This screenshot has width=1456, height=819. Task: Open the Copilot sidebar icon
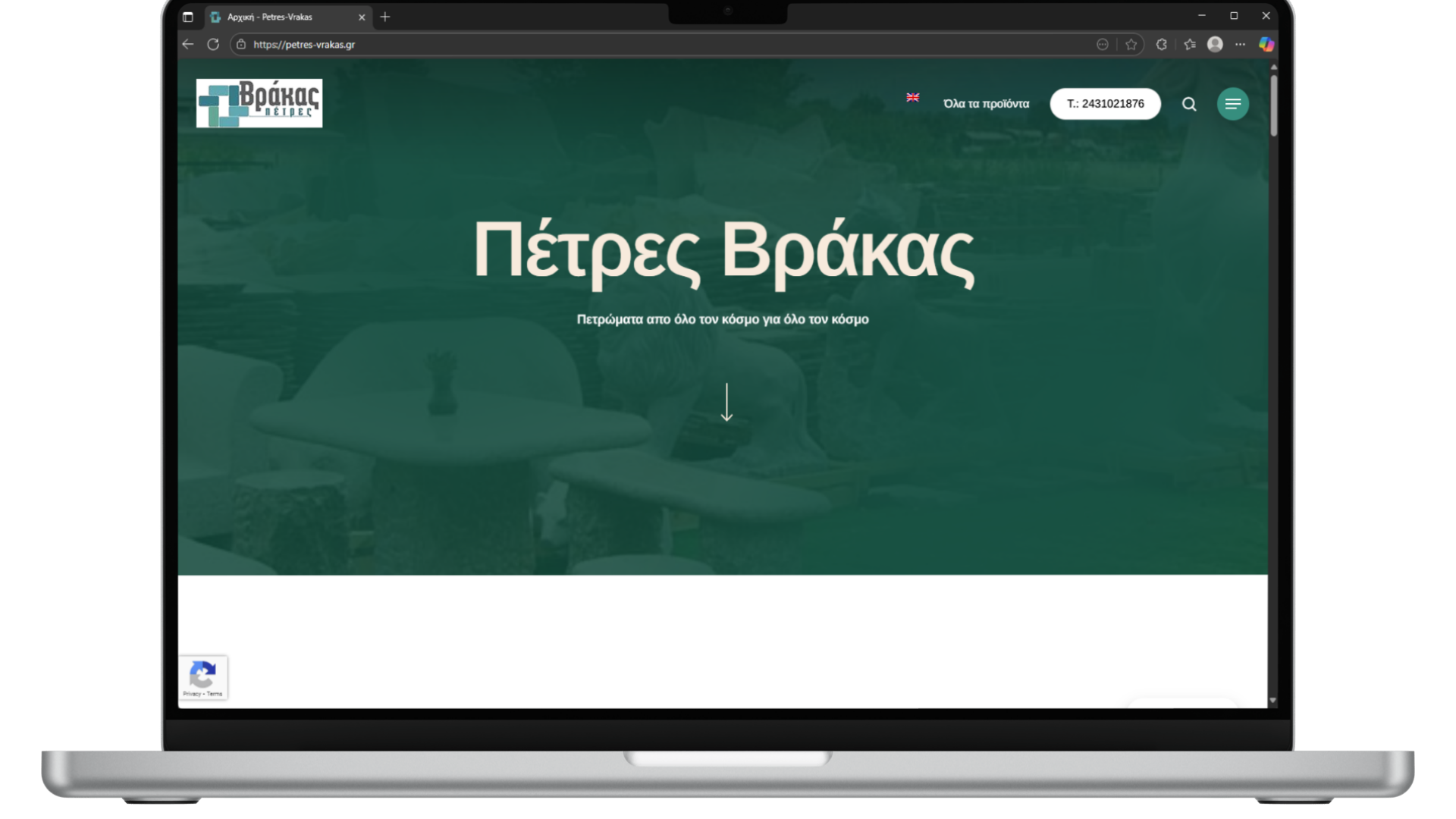1266,44
